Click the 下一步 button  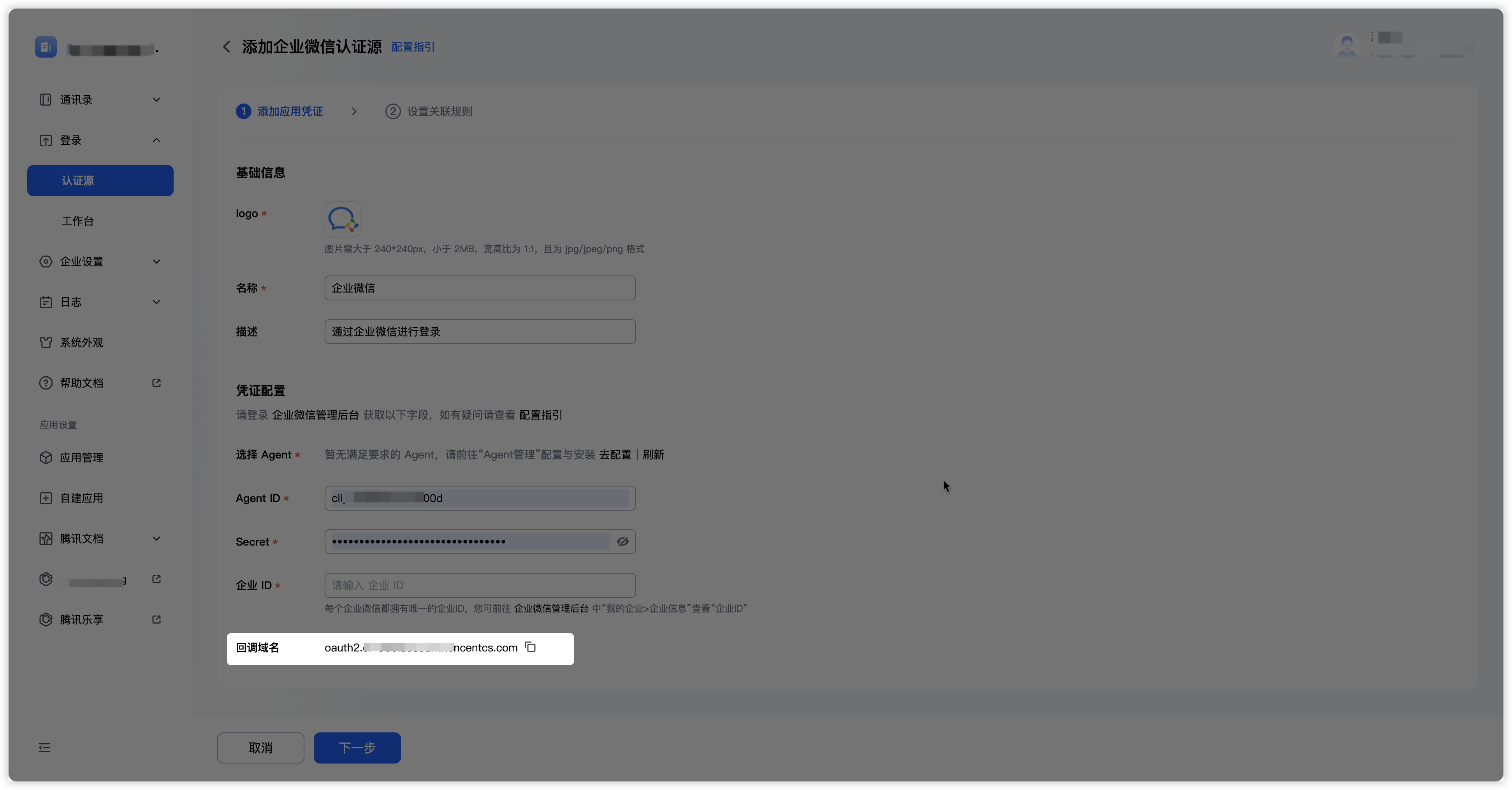click(x=357, y=748)
